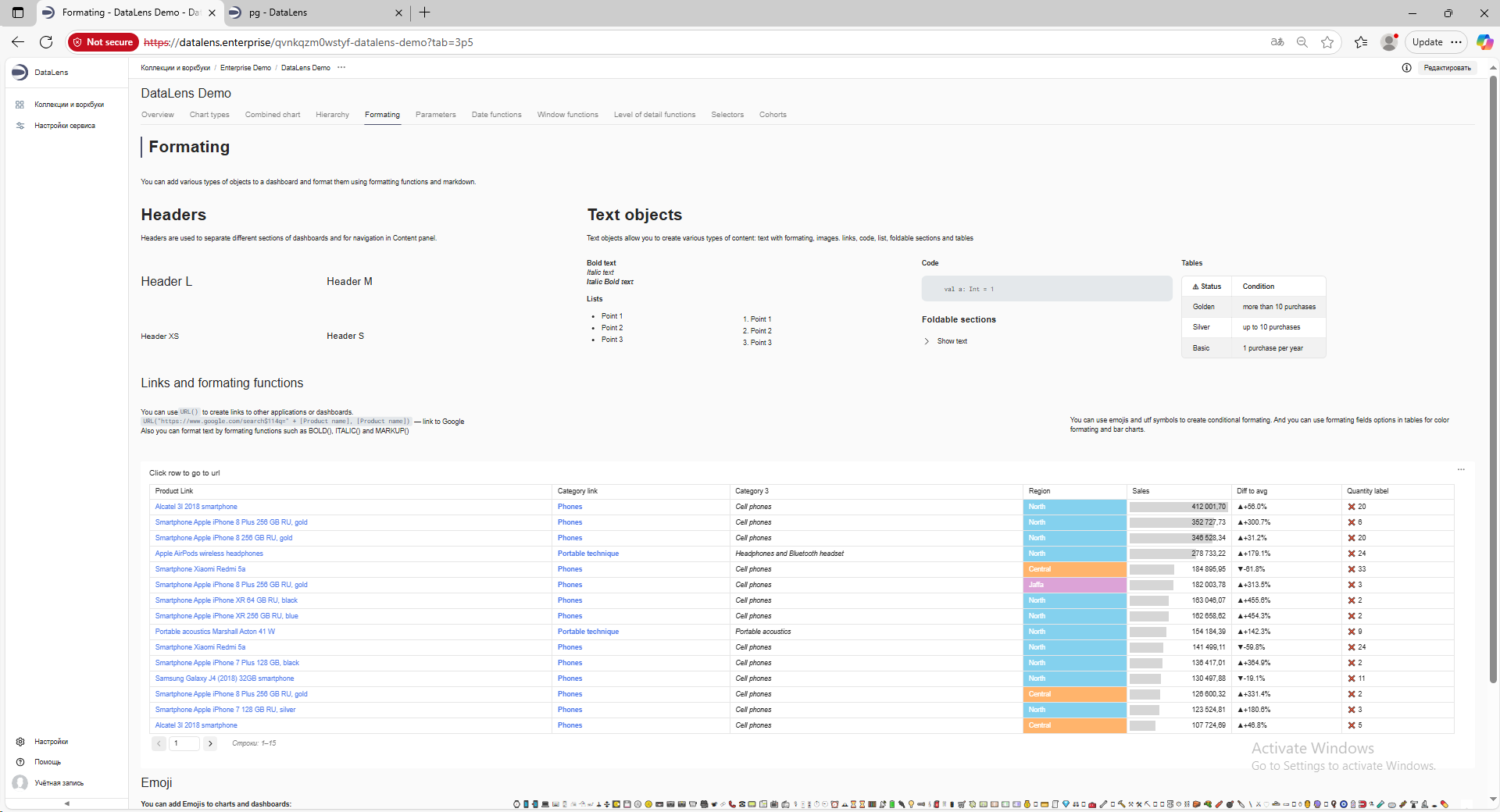The width and height of the screenshot is (1500, 812).
Task: Switch to the Chart types tab
Action: pos(209,115)
